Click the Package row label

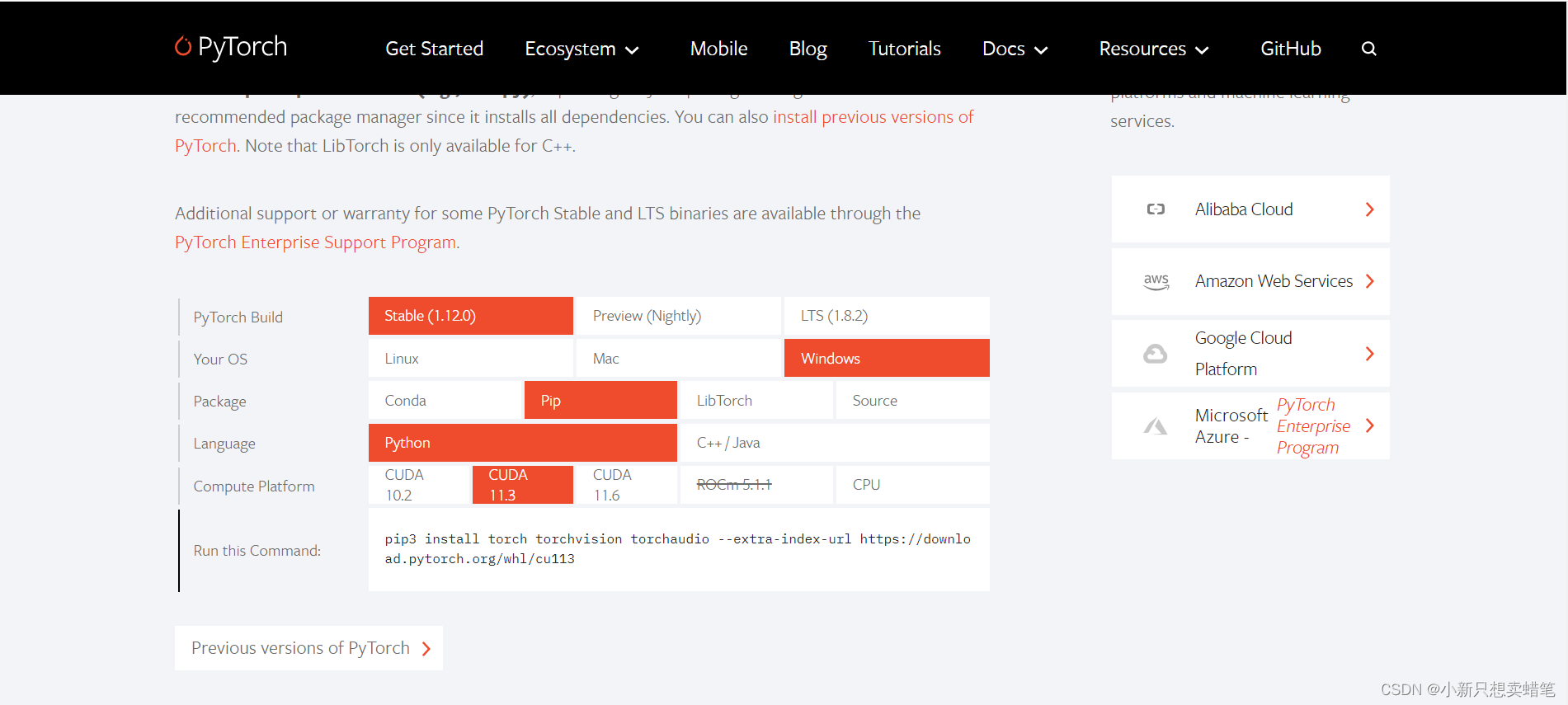pyautogui.click(x=219, y=402)
